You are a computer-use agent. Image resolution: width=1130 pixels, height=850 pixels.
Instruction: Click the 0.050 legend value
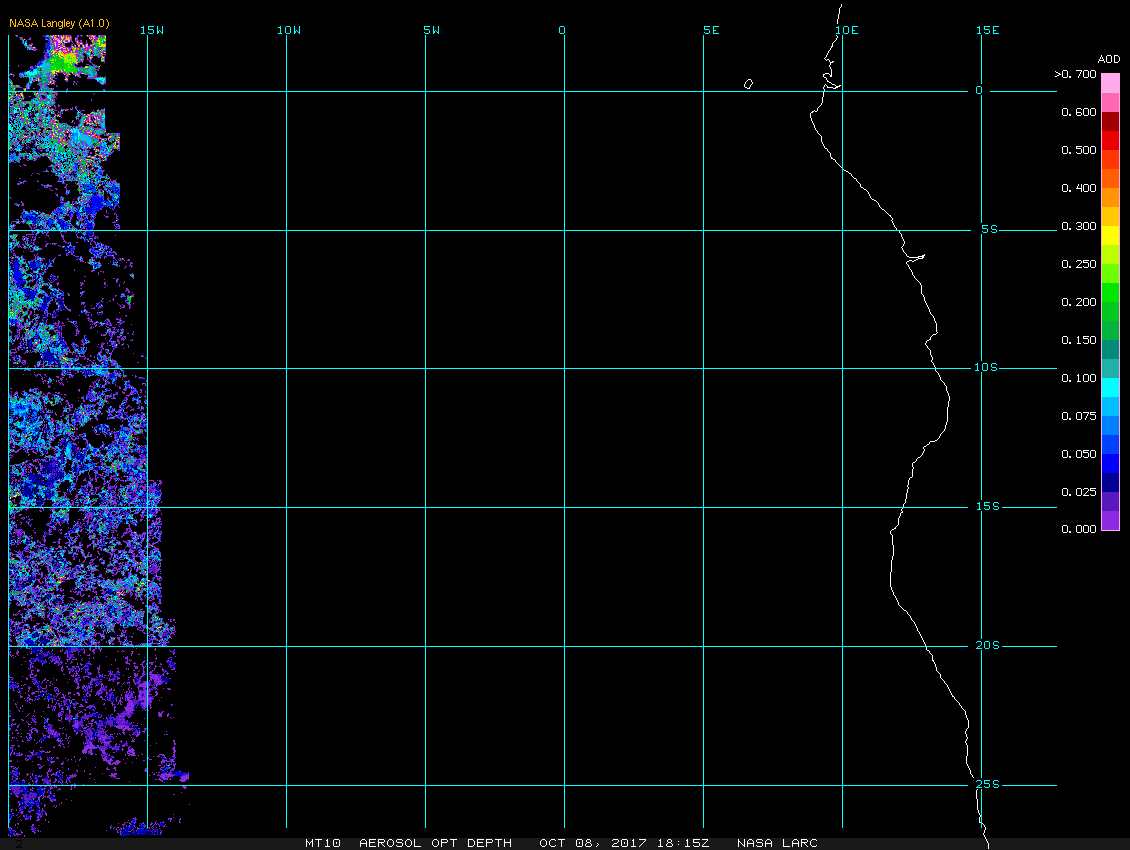tap(1079, 454)
